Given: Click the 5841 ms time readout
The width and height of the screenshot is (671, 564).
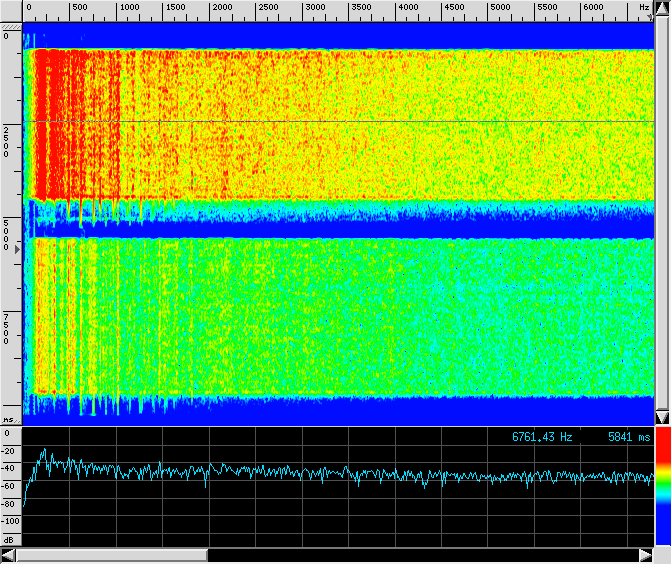Looking at the screenshot, I should [x=628, y=437].
